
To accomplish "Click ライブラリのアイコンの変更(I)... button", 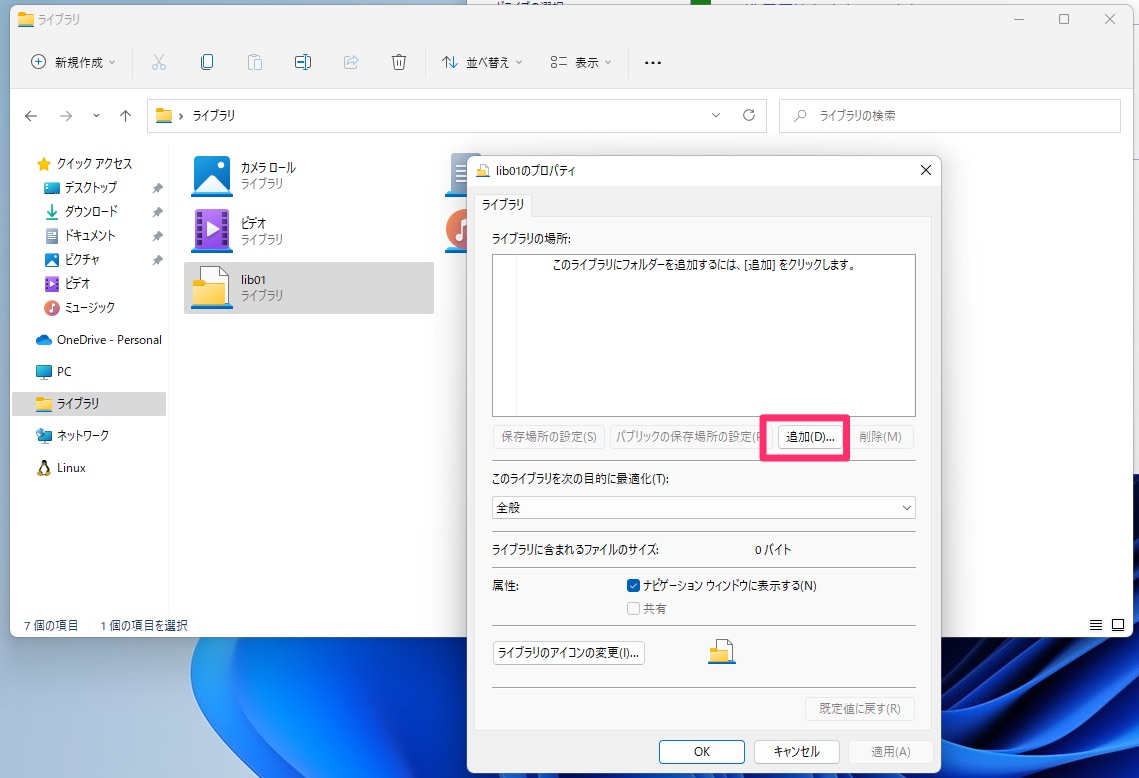I will tap(568, 652).
